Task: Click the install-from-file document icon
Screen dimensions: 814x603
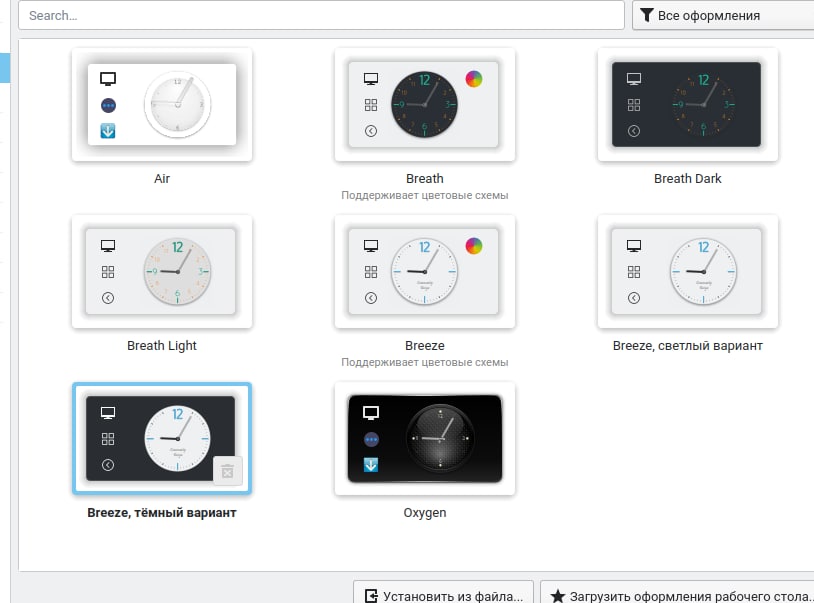Action: coord(371,596)
